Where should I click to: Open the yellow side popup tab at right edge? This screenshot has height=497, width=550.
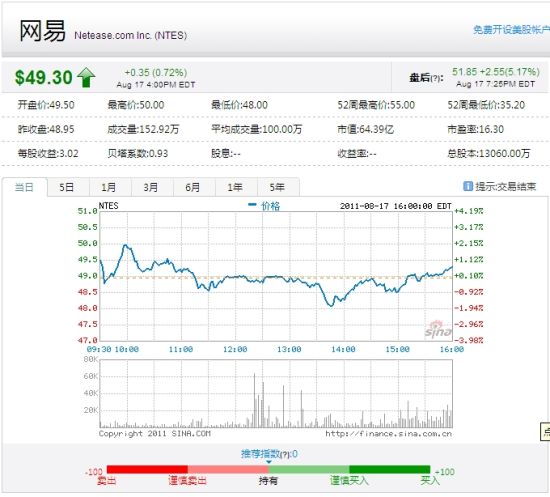(x=545, y=432)
